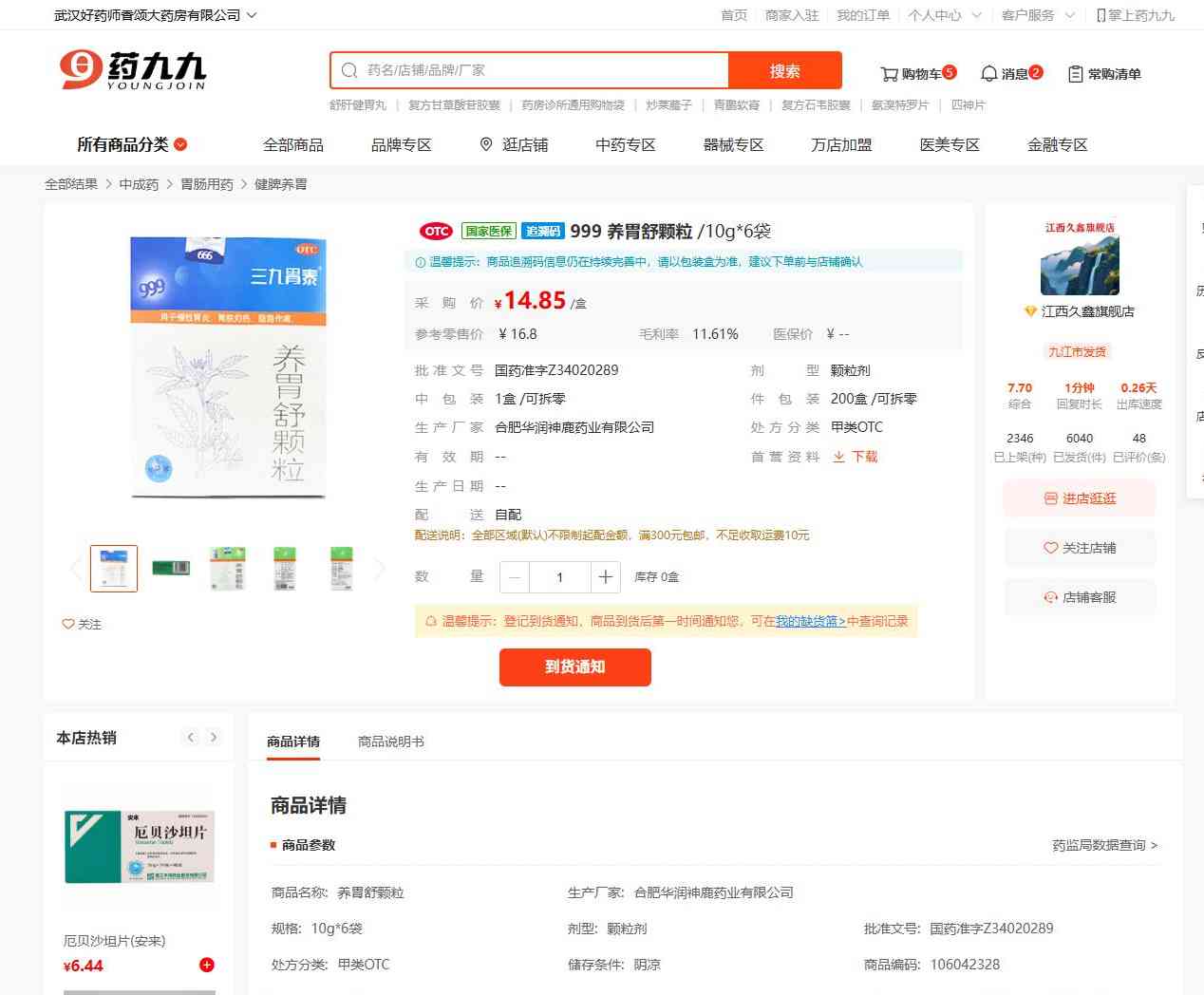Switch to the 商品说明书 tab
Viewport: 1204px width, 995px height.
[x=390, y=742]
